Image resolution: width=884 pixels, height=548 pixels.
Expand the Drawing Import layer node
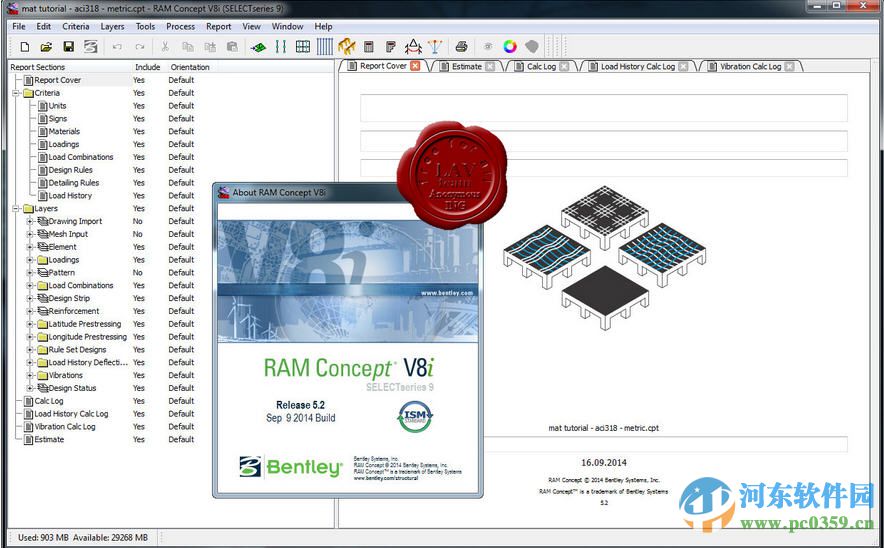(30, 222)
